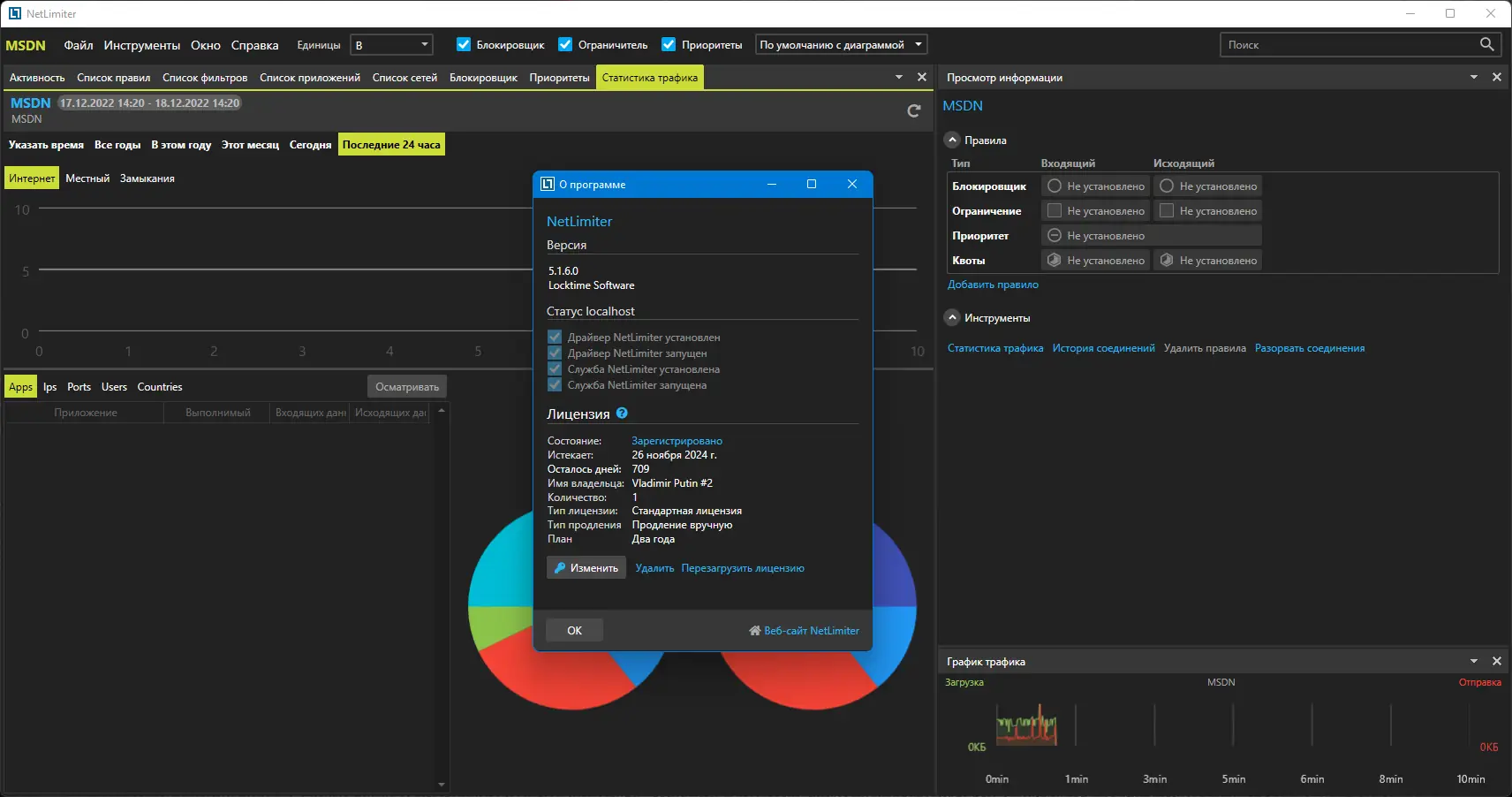This screenshot has width=1512, height=797.
Task: Toggle the Ограничитель checkbox in the toolbar
Action: click(565, 44)
